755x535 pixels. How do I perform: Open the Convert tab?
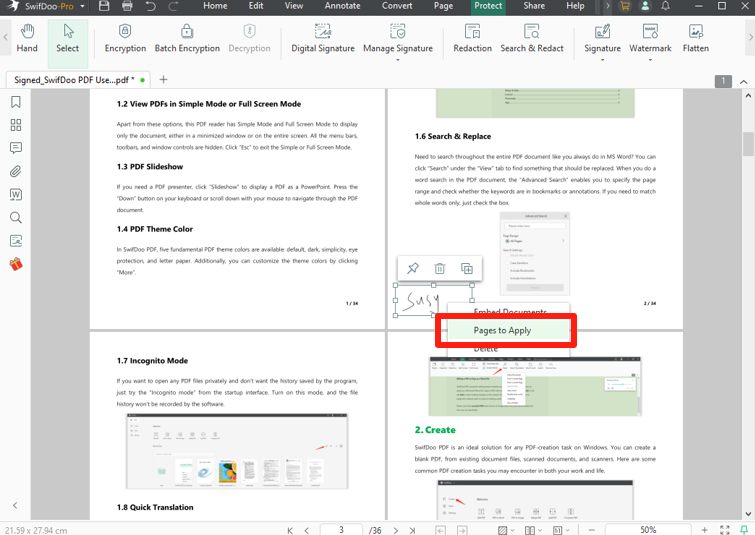pos(397,6)
